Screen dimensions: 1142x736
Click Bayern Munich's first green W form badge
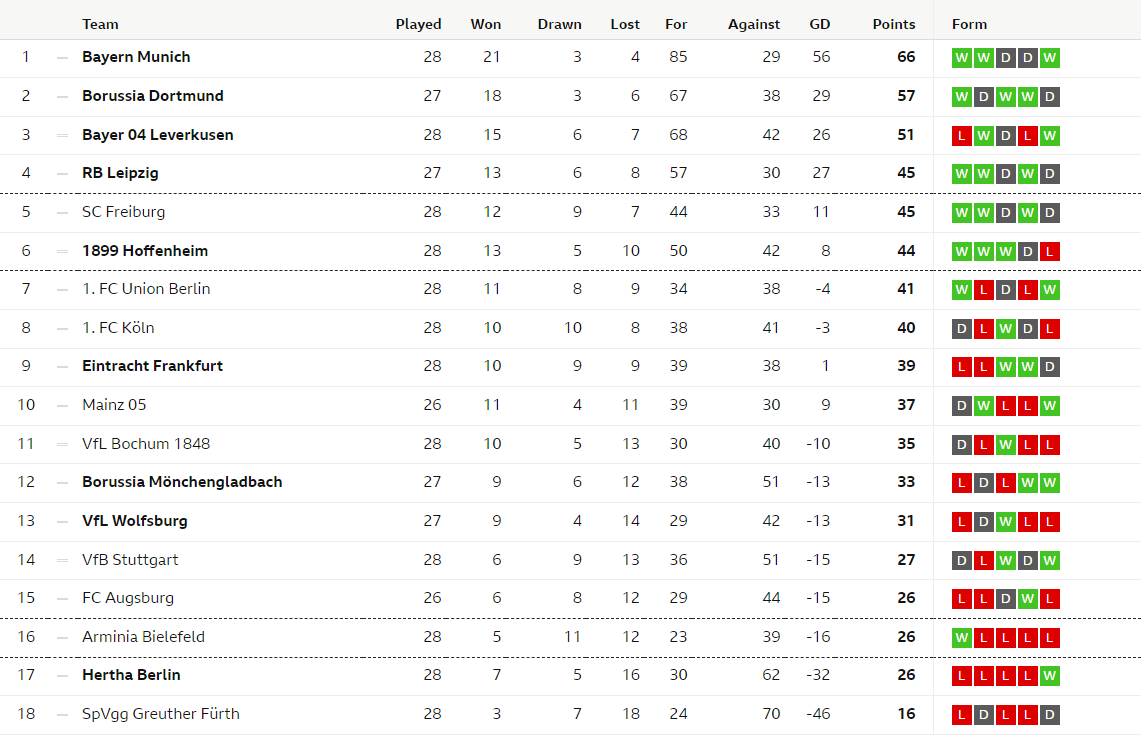tap(961, 58)
